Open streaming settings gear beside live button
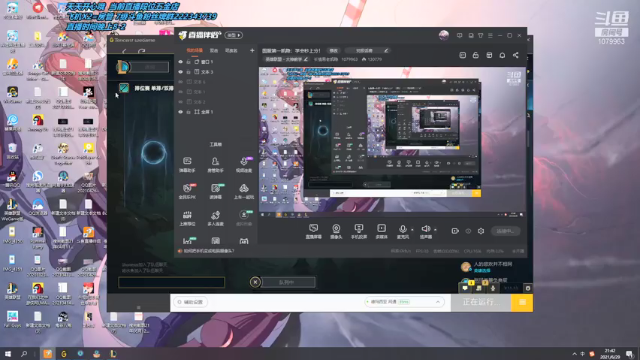640x360 pixels. 481,231
